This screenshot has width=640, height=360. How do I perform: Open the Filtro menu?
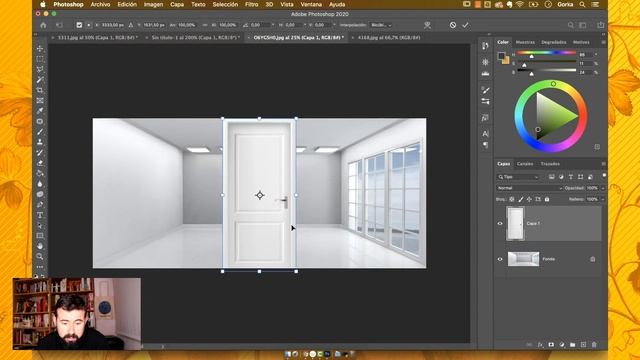[251, 4]
